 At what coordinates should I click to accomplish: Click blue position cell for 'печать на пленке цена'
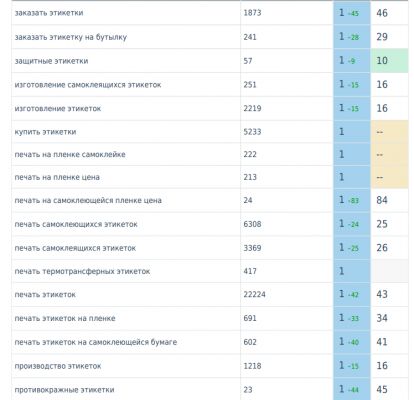click(x=352, y=177)
